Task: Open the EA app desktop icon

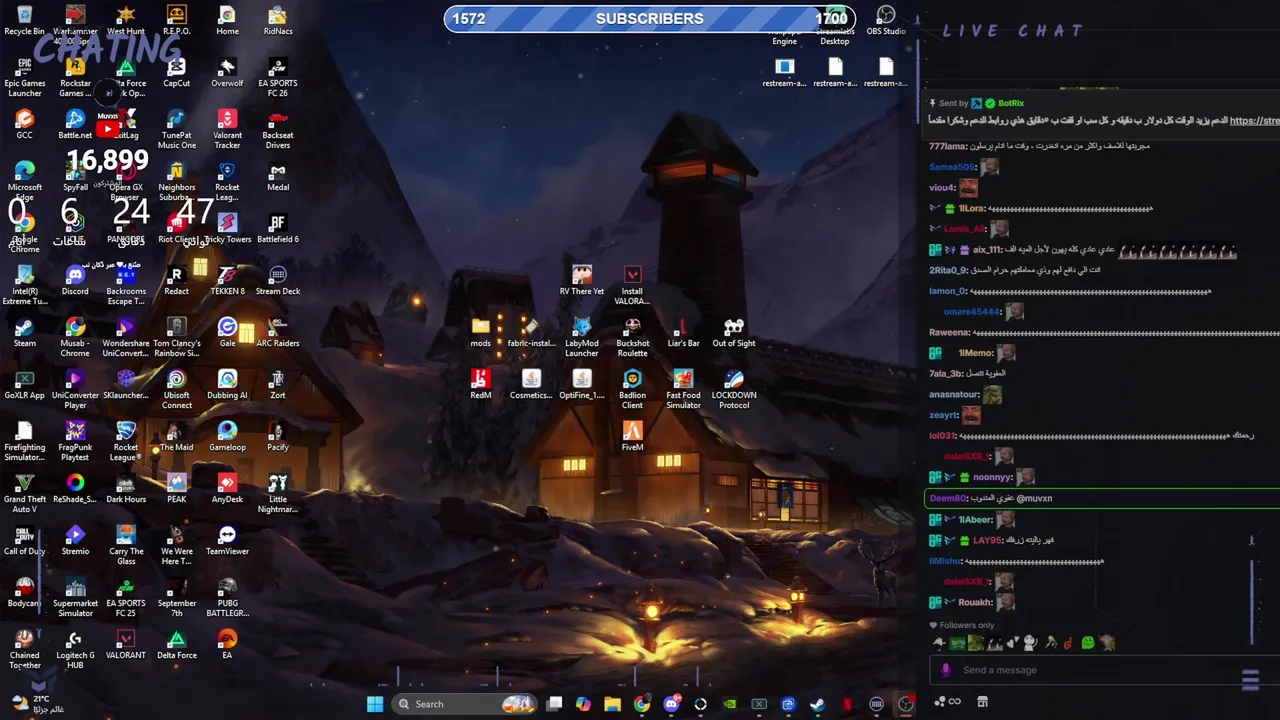Action: [227, 644]
